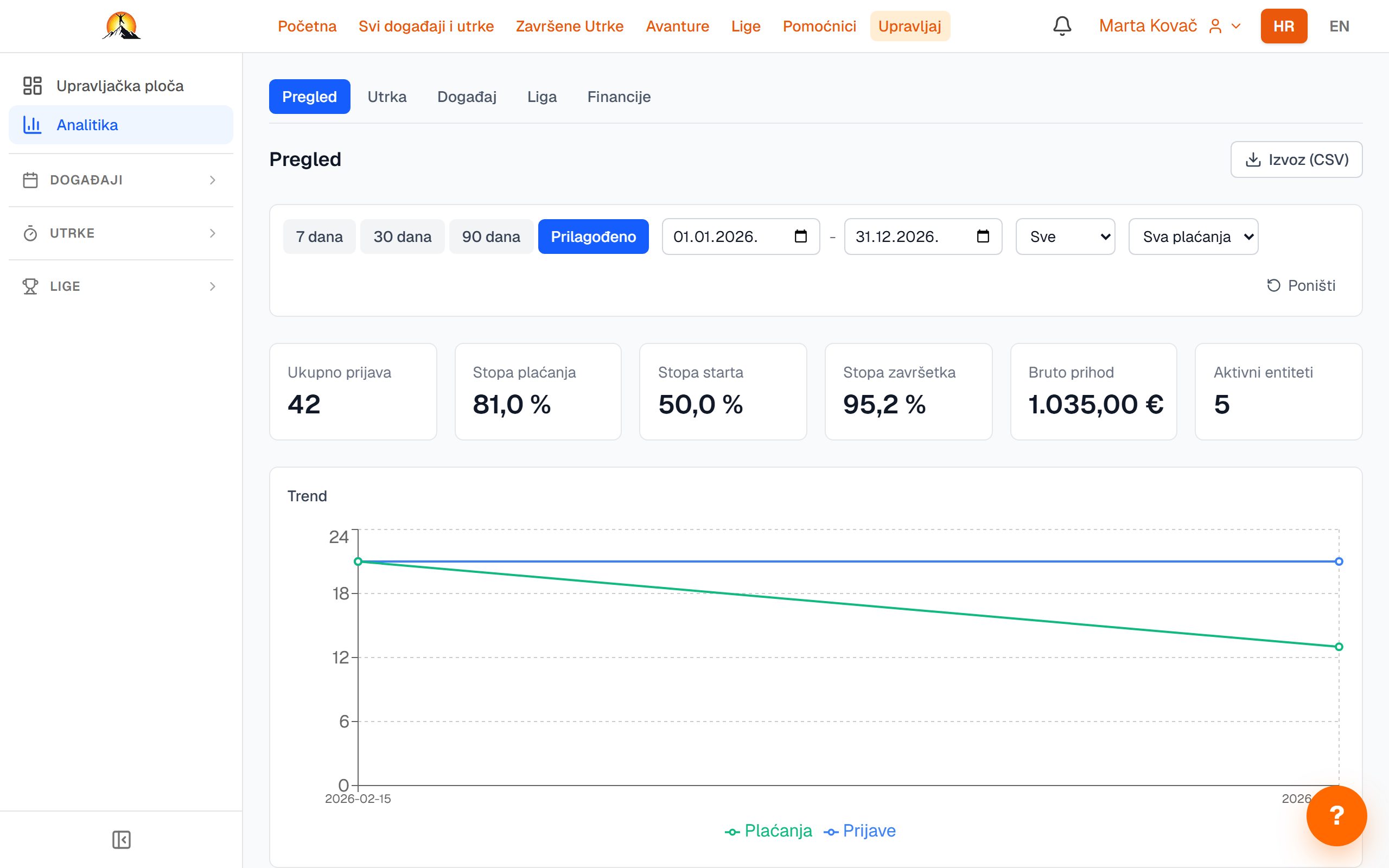Click the Lige trophy icon

point(30,286)
